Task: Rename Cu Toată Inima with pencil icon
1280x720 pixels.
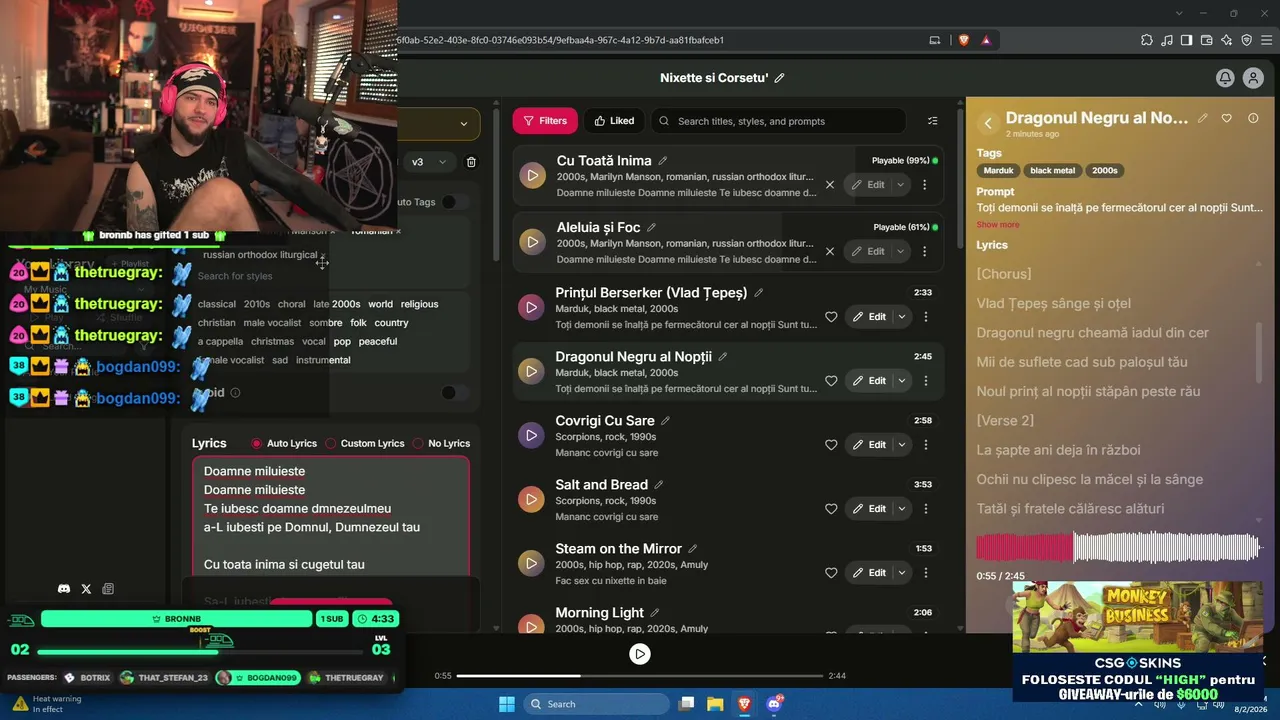Action: click(x=663, y=161)
